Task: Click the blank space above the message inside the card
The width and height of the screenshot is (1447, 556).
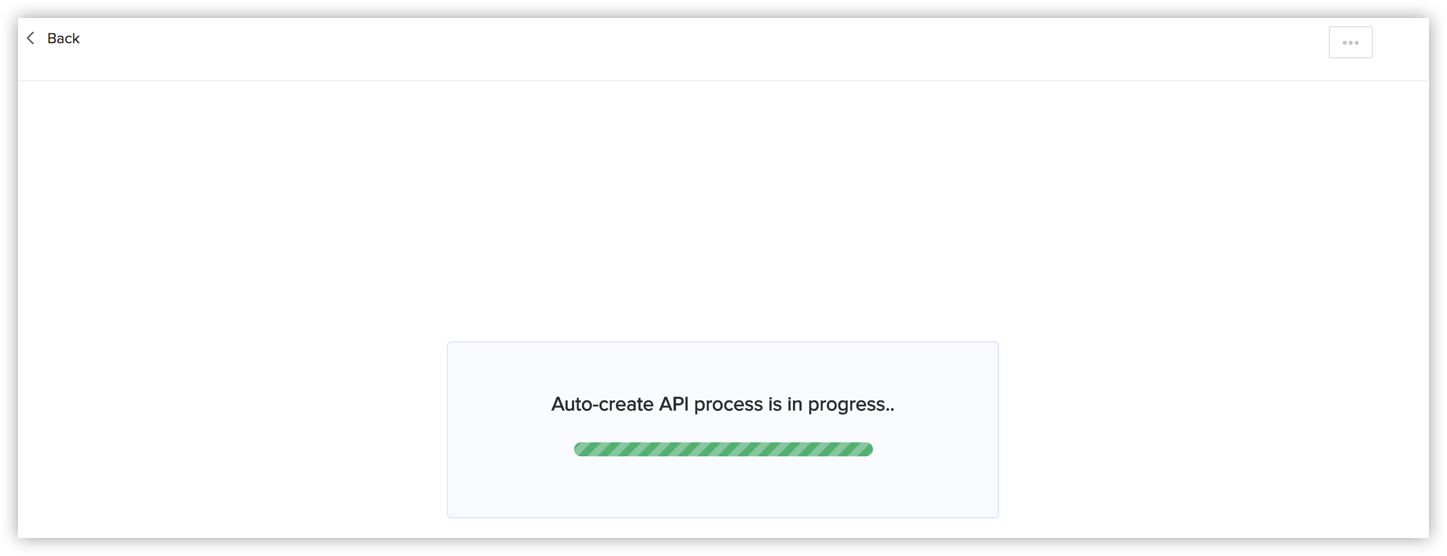Action: coord(723,365)
